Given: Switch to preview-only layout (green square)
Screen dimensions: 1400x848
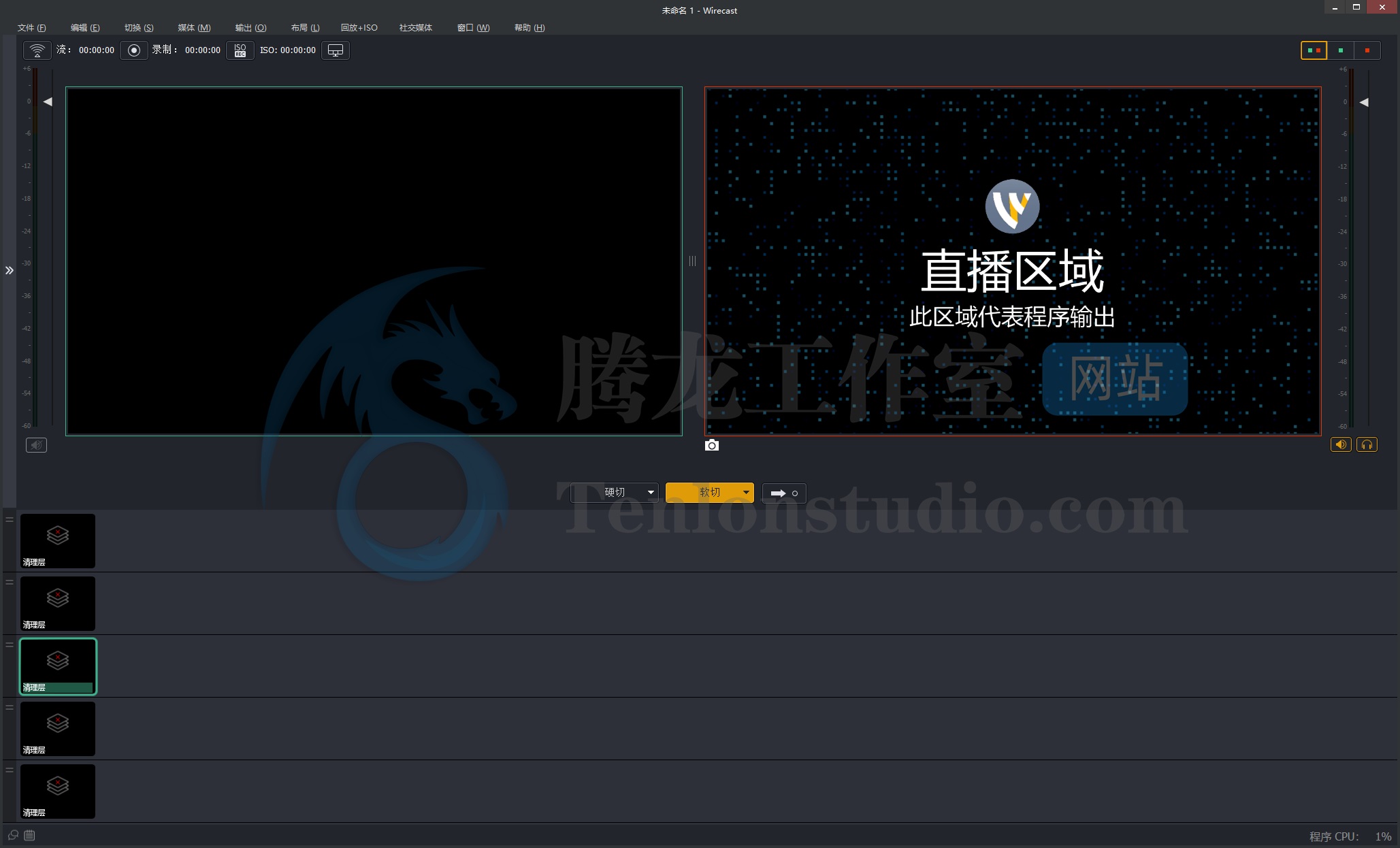Looking at the screenshot, I should [1341, 50].
